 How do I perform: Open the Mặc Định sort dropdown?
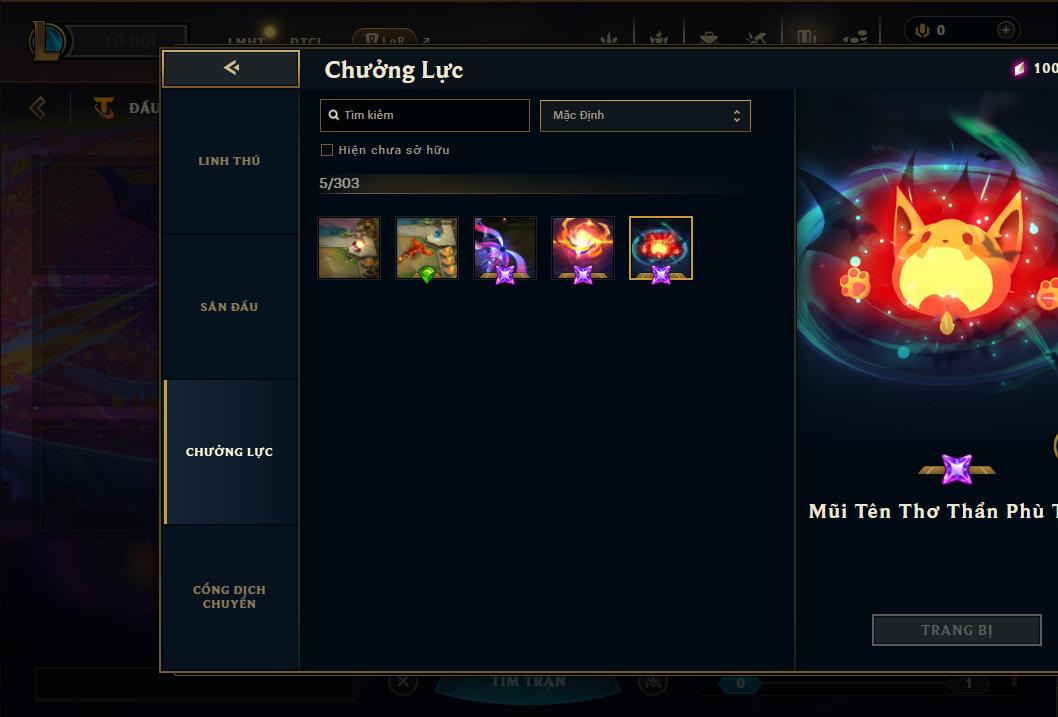pyautogui.click(x=645, y=115)
